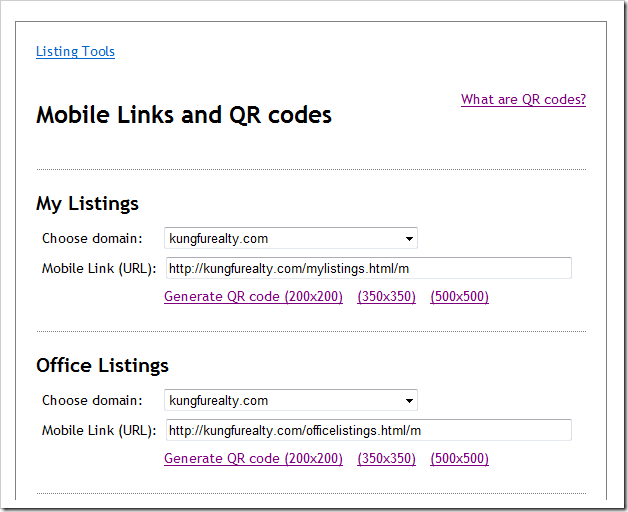Click the 'Mobile Links and QR codes' heading
Image resolution: width=628 pixels, height=512 pixels.
(184, 115)
